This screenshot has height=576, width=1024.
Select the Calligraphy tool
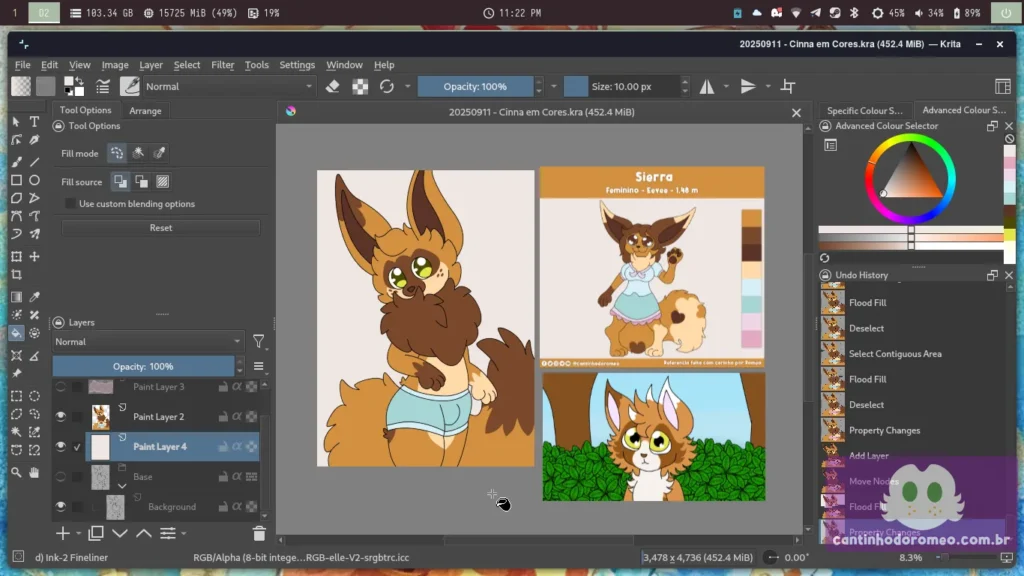(35, 140)
